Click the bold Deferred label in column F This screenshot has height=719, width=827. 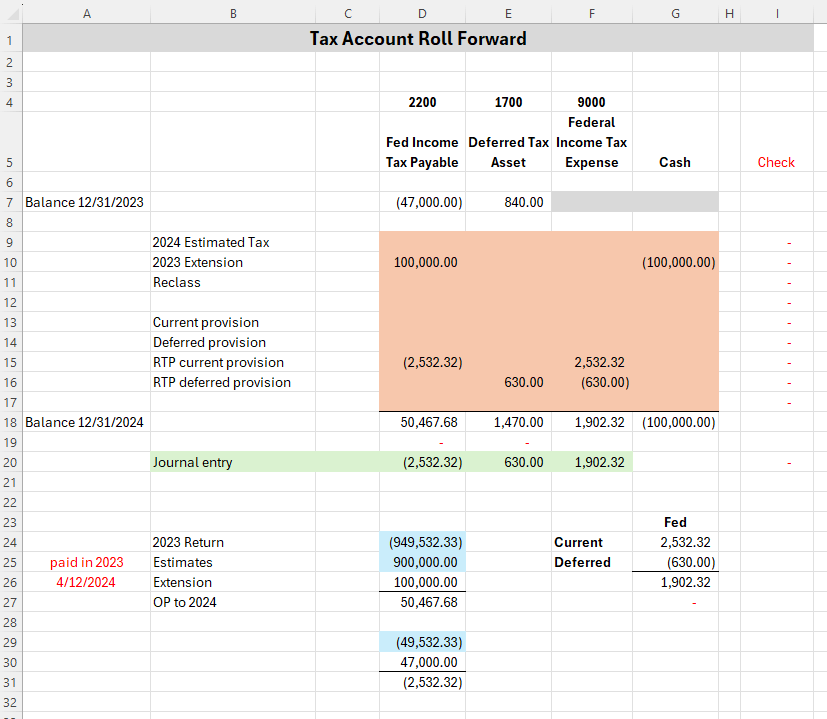pos(582,562)
